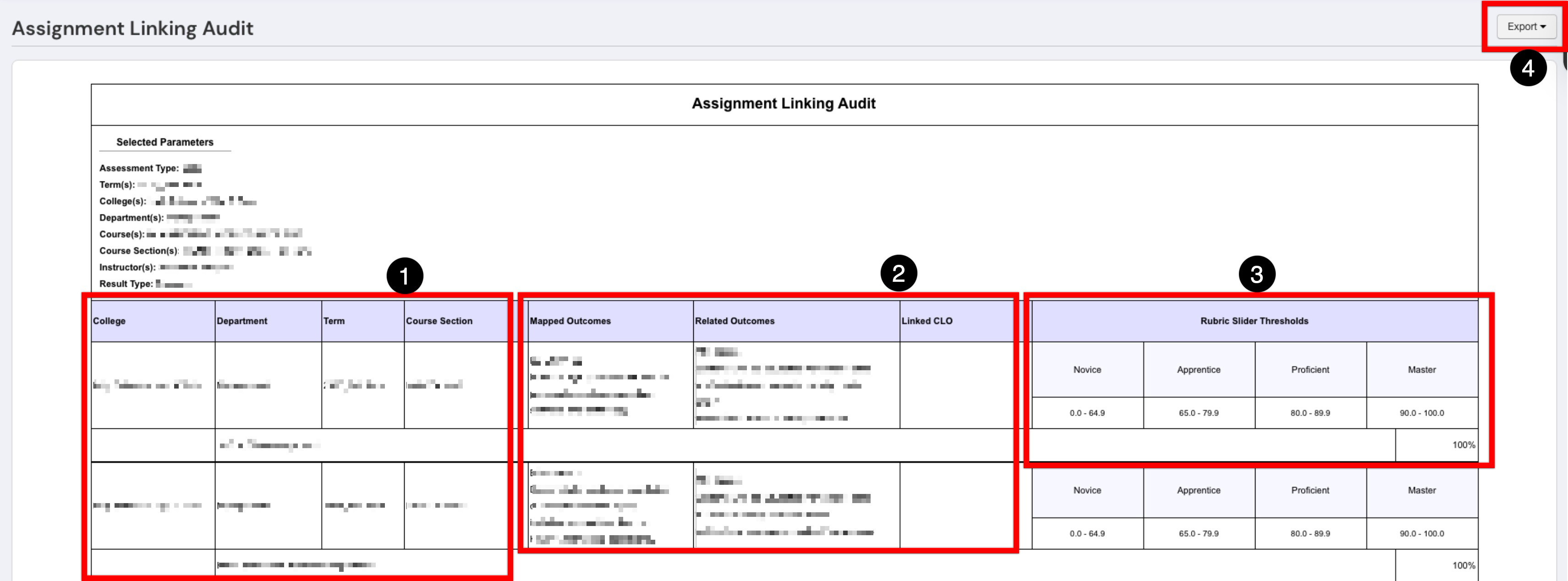1568x581 pixels.
Task: Click the number 4 annotation marker
Action: coord(1528,68)
